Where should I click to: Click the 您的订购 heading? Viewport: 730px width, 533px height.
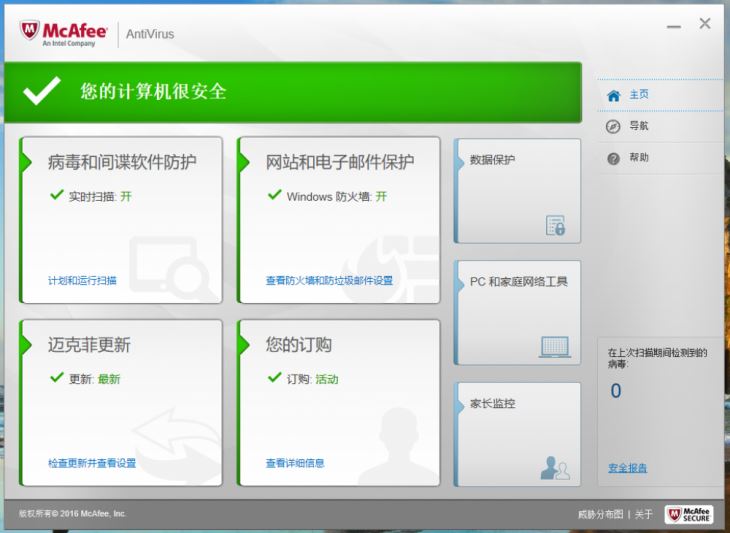click(298, 345)
